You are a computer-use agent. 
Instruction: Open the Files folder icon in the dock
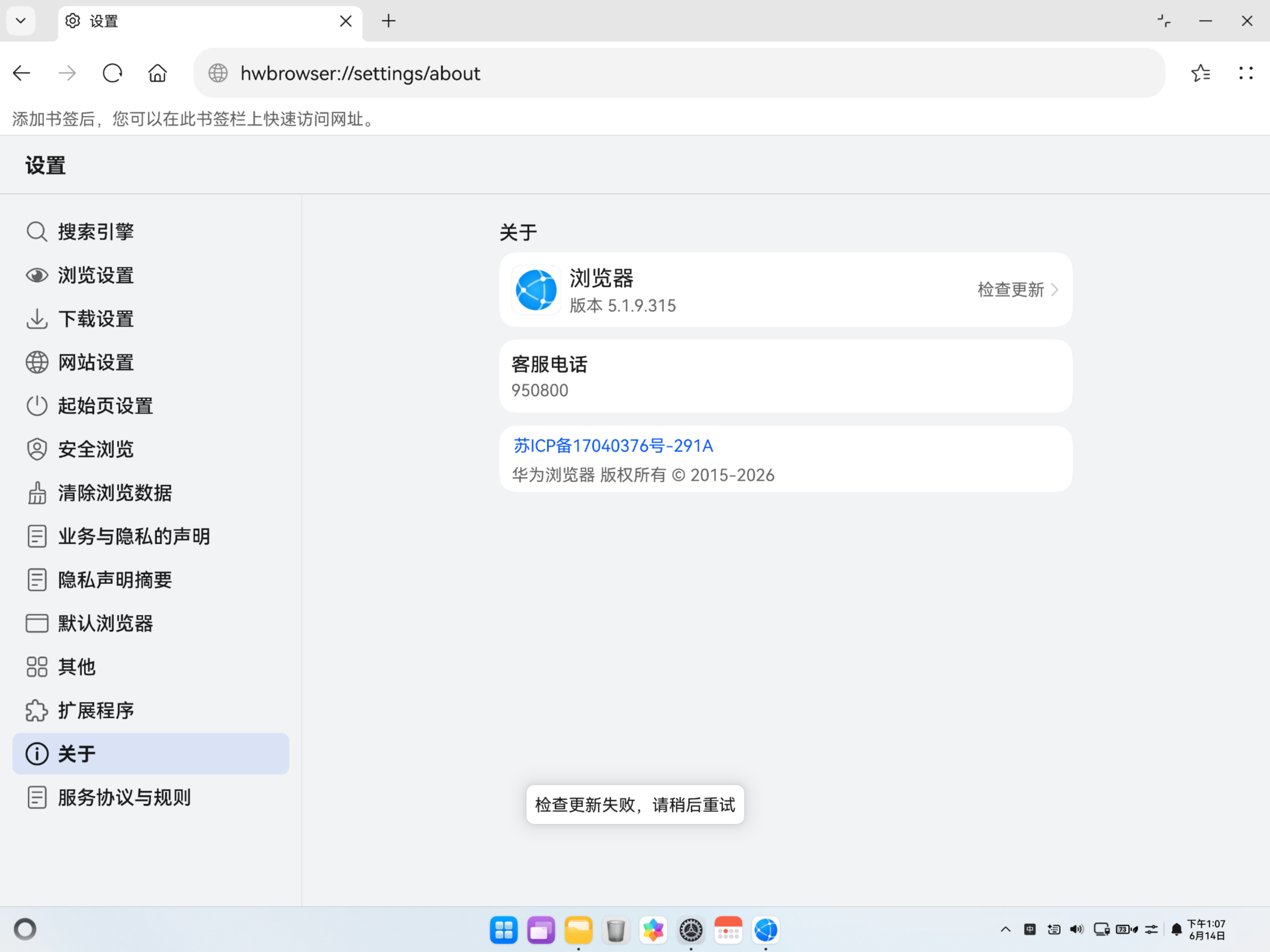pyautogui.click(x=578, y=930)
